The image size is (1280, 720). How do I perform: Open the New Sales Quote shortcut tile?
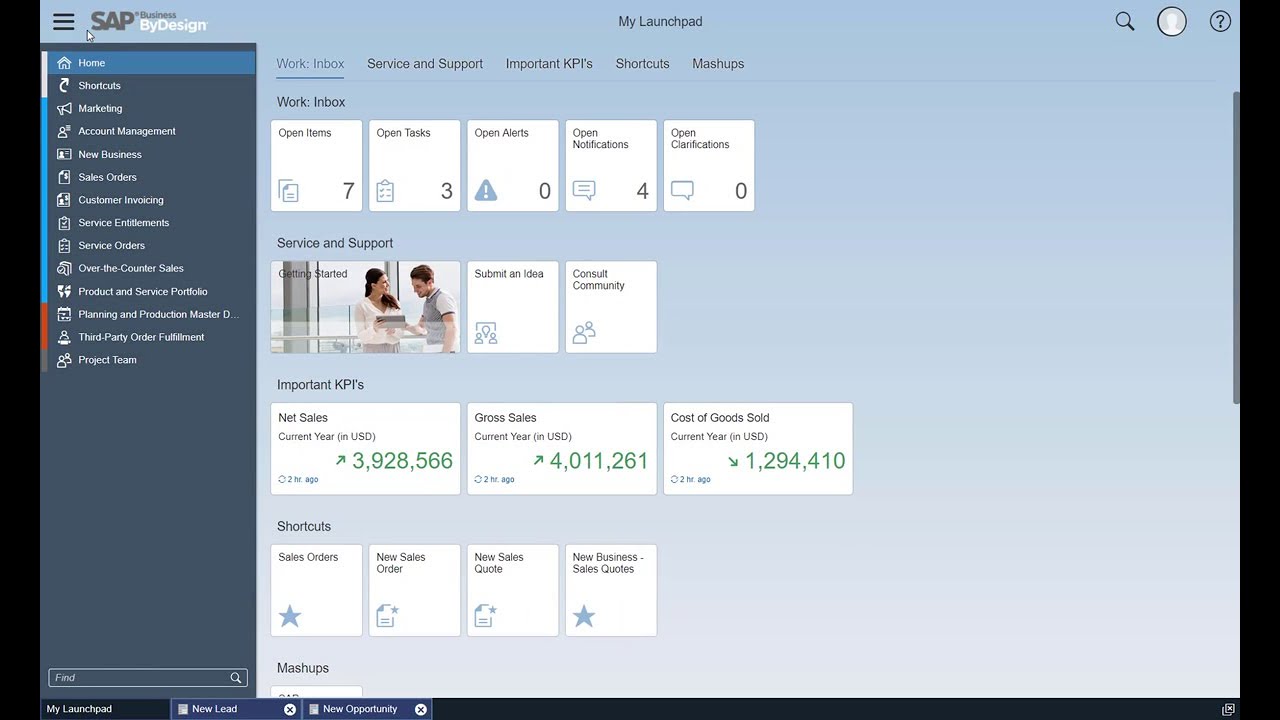(x=513, y=590)
